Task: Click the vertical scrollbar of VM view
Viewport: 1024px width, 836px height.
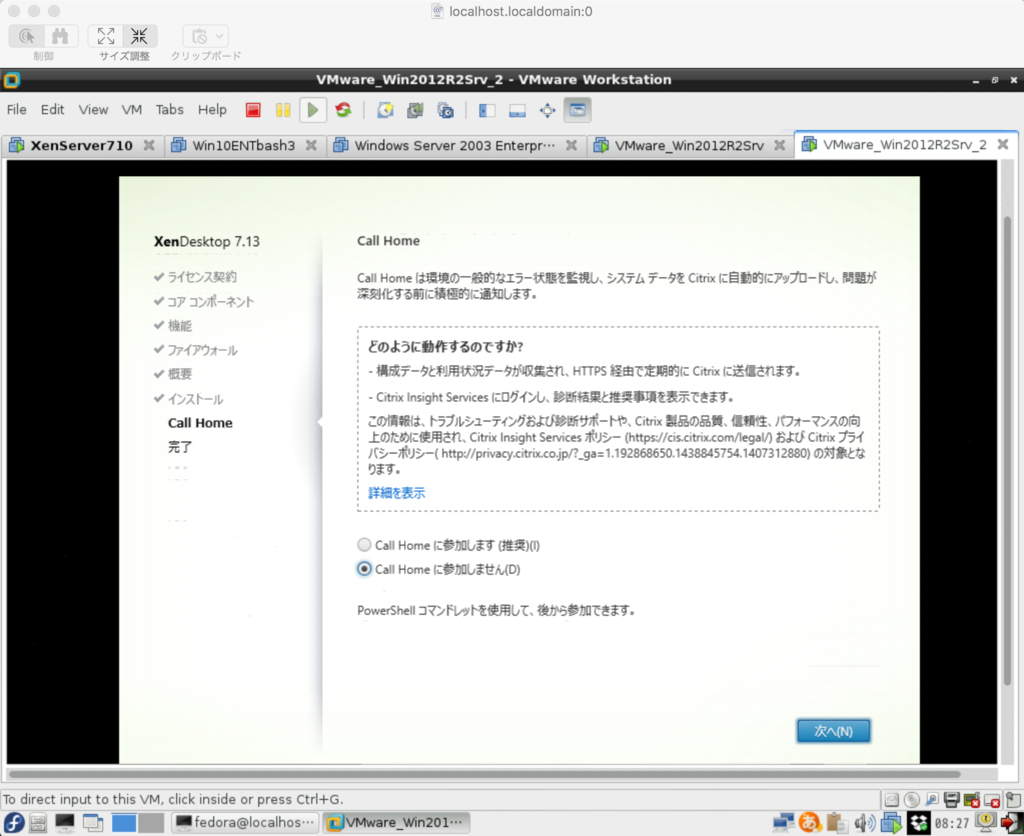Action: point(1007,451)
